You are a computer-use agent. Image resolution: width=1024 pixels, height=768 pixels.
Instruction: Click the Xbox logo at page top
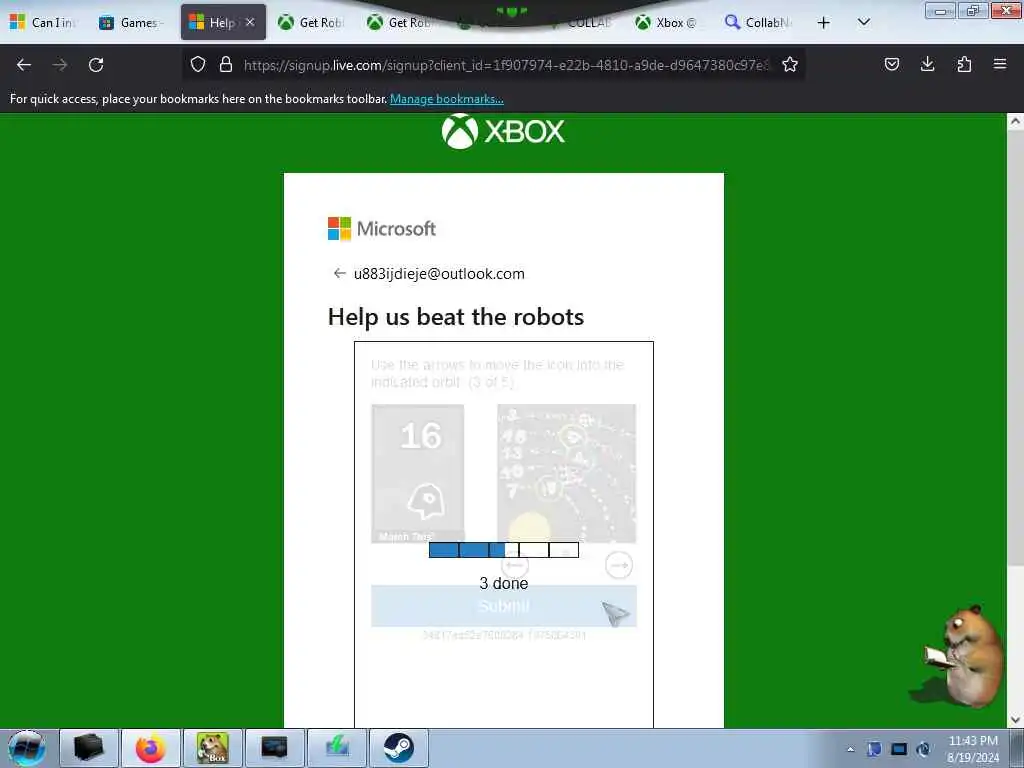[503, 131]
